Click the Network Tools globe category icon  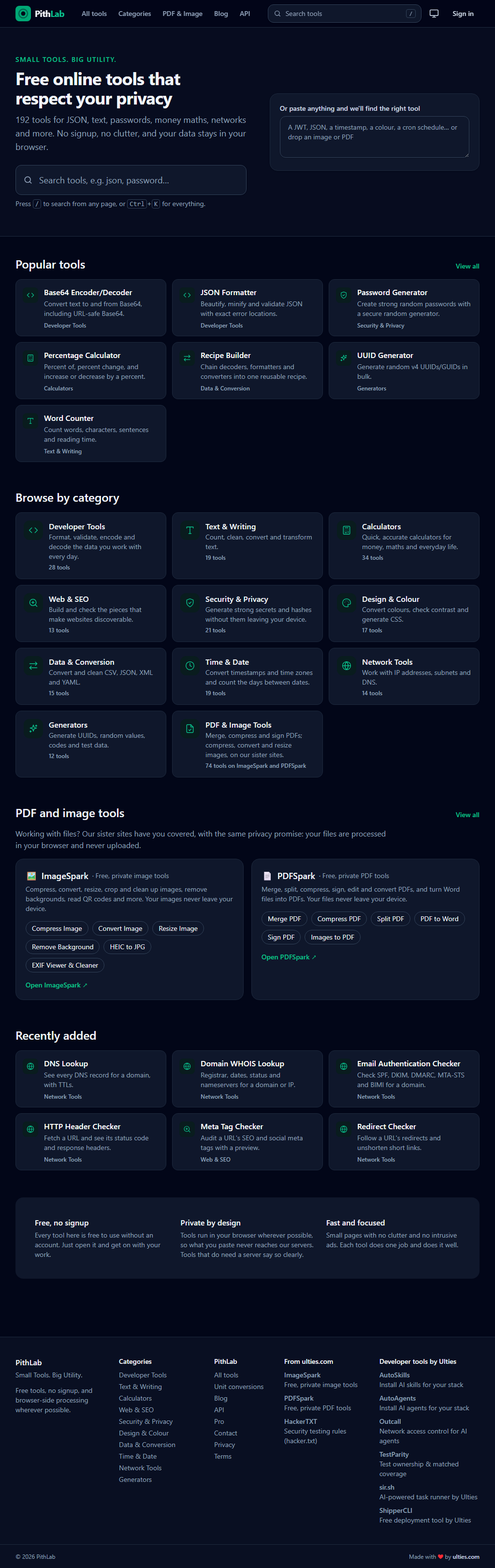(347, 665)
